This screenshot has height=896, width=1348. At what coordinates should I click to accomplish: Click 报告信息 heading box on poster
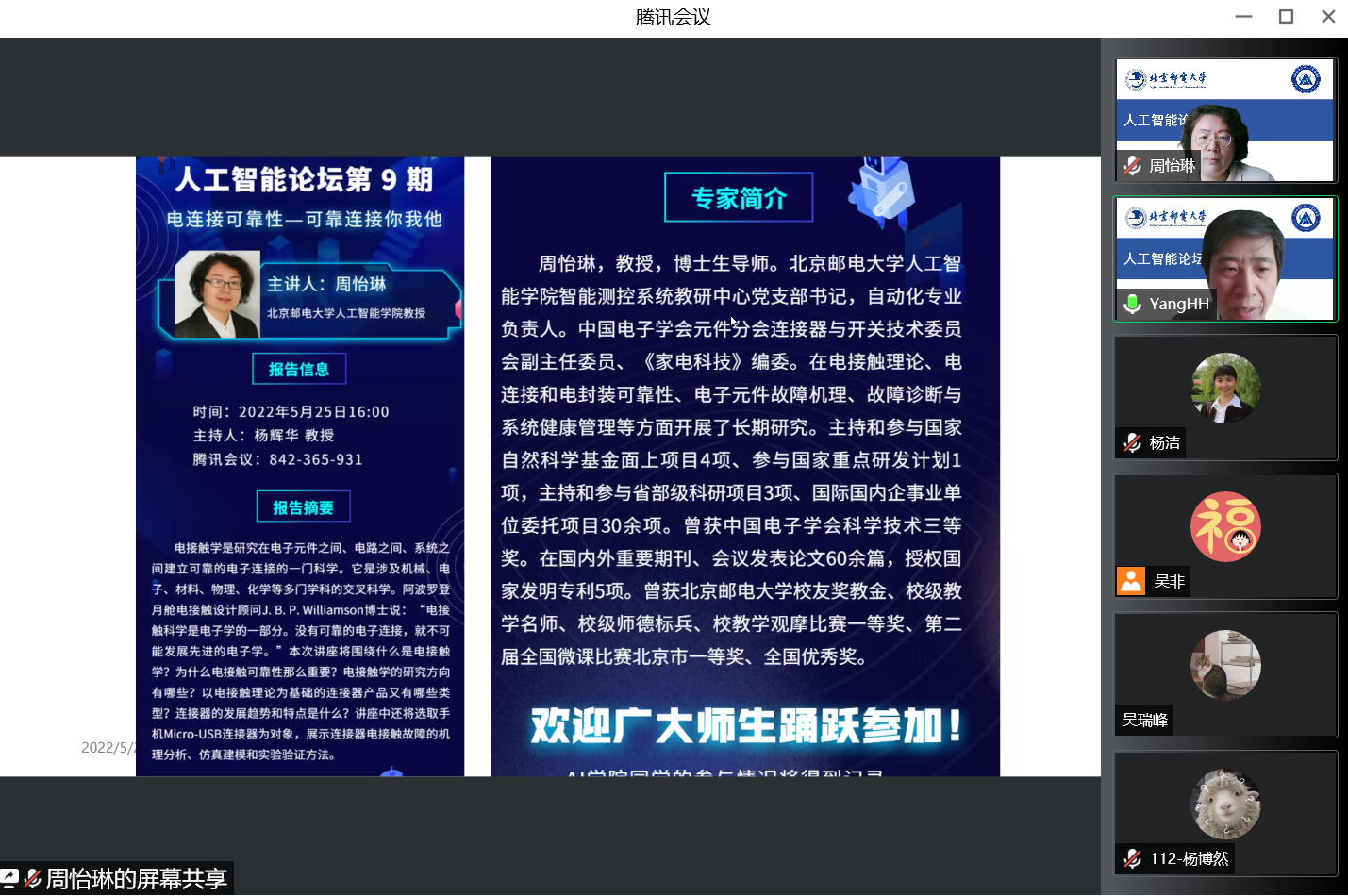(x=299, y=369)
